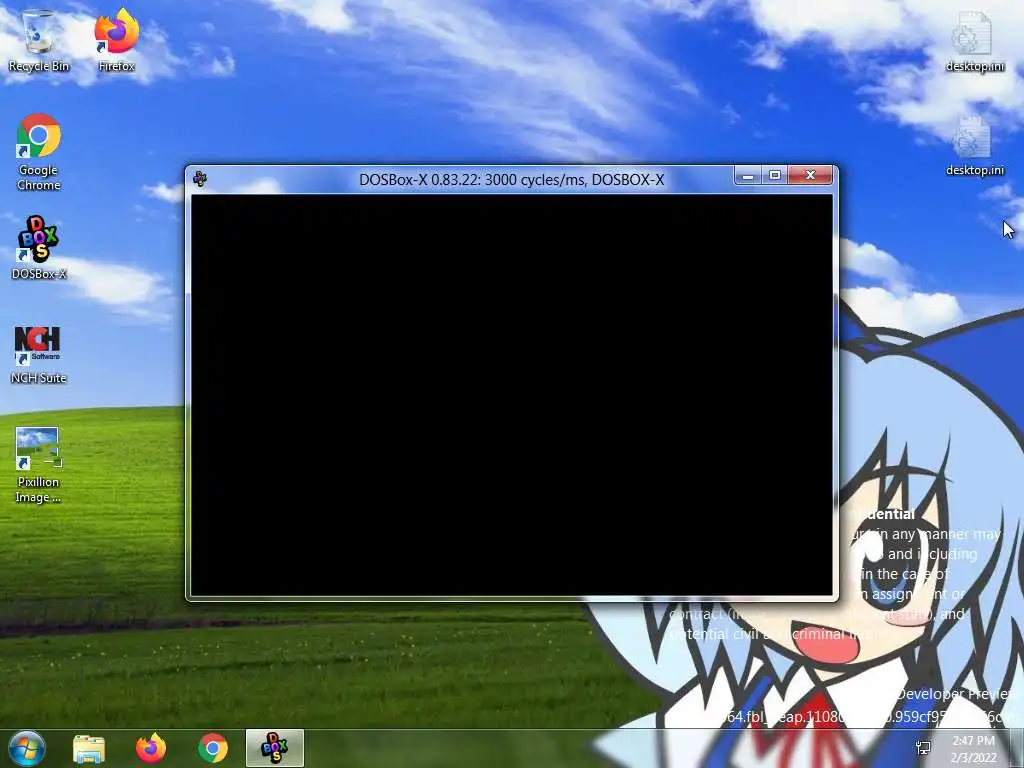
Task: Select the Pixillion Image desktop shortcut
Action: coord(39,464)
